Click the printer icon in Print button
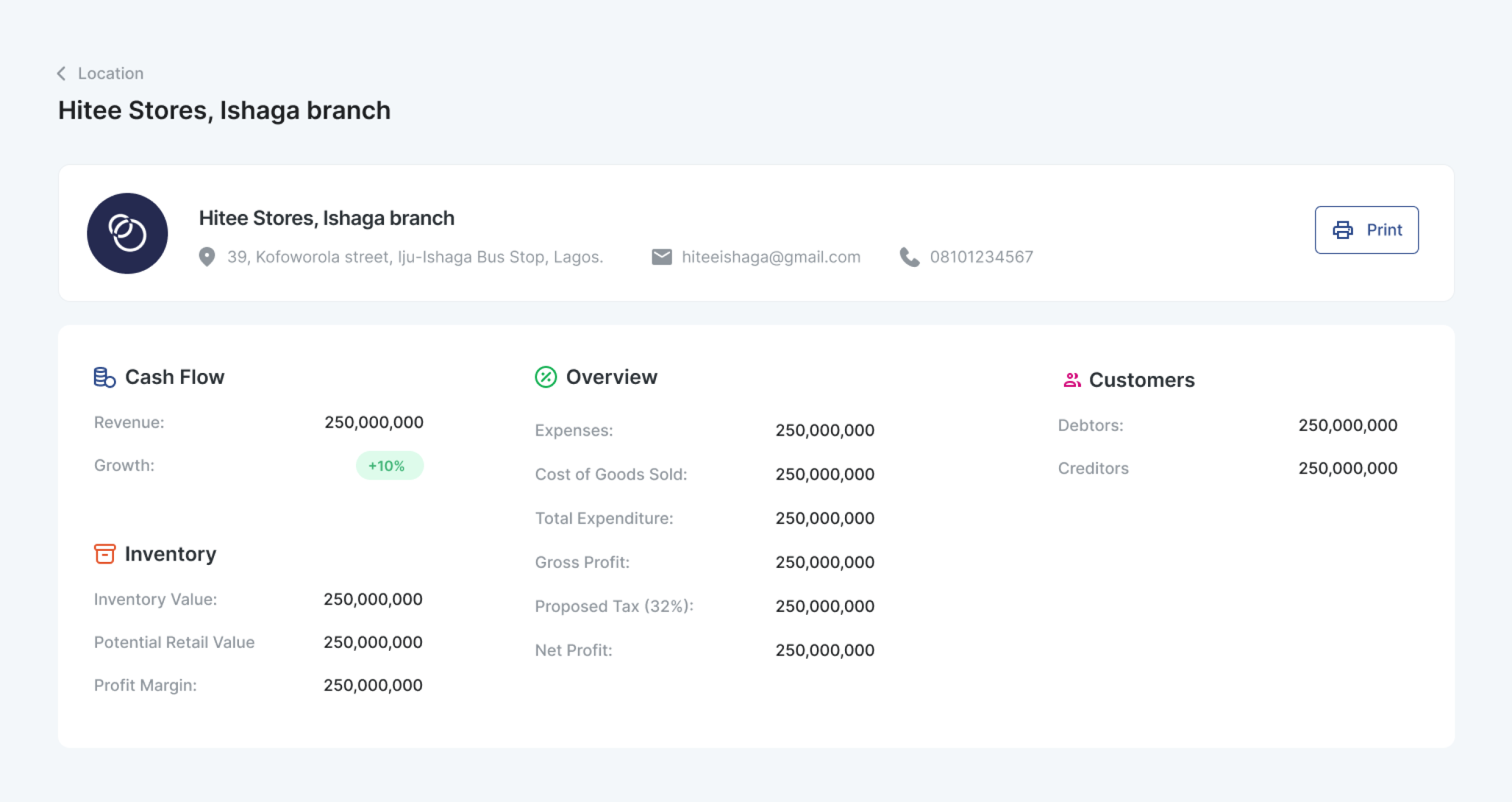1512x802 pixels. tap(1343, 230)
